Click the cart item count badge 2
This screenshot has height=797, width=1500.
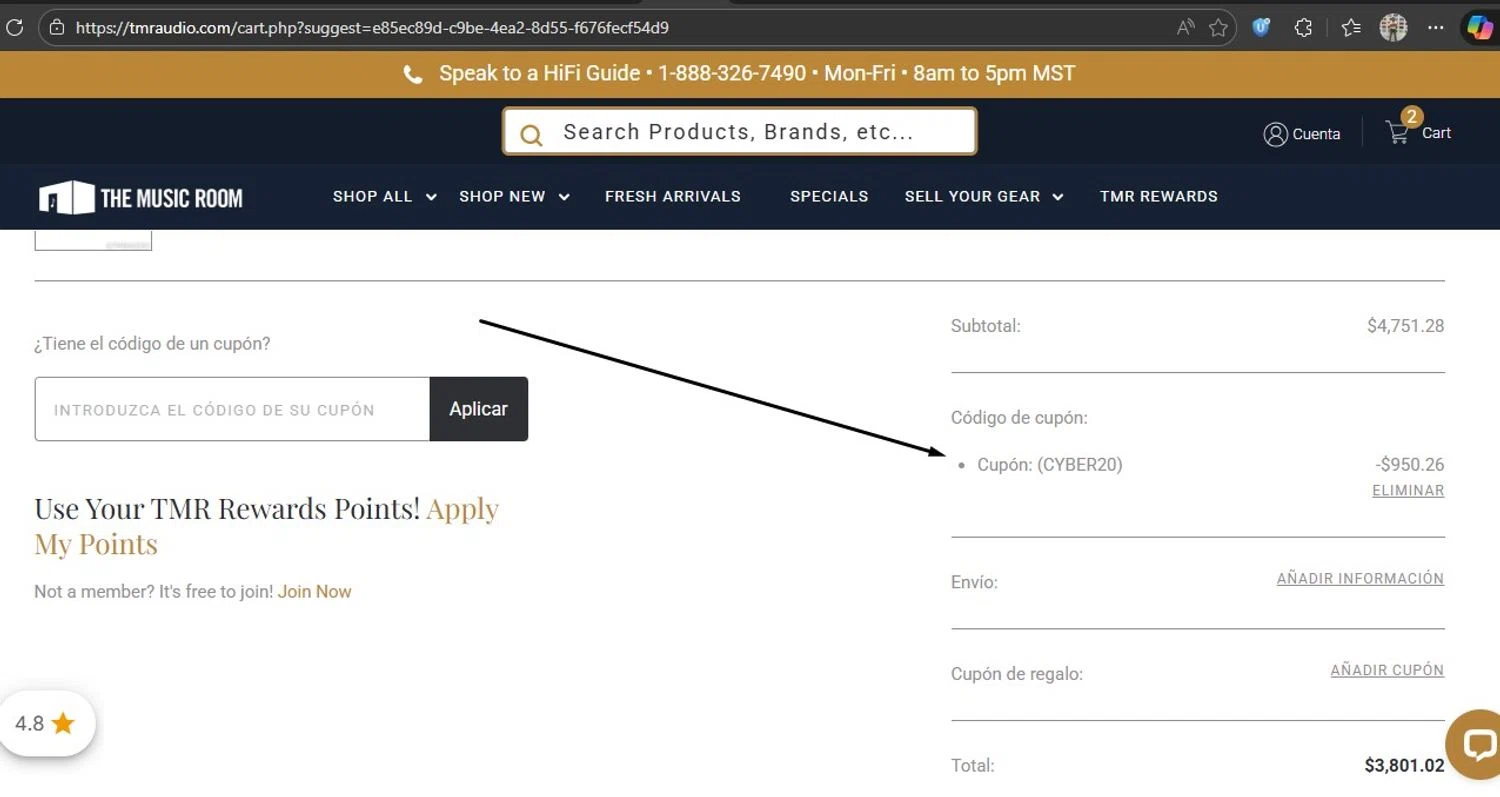1411,117
